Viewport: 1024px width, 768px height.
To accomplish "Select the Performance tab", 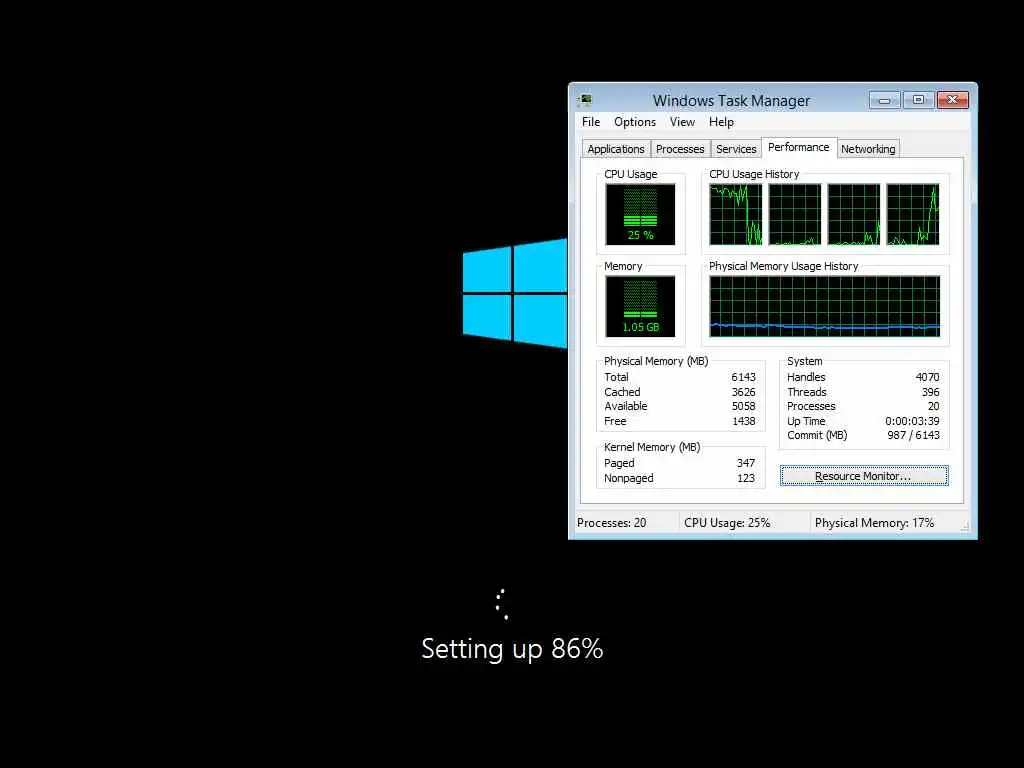I will [x=799, y=148].
